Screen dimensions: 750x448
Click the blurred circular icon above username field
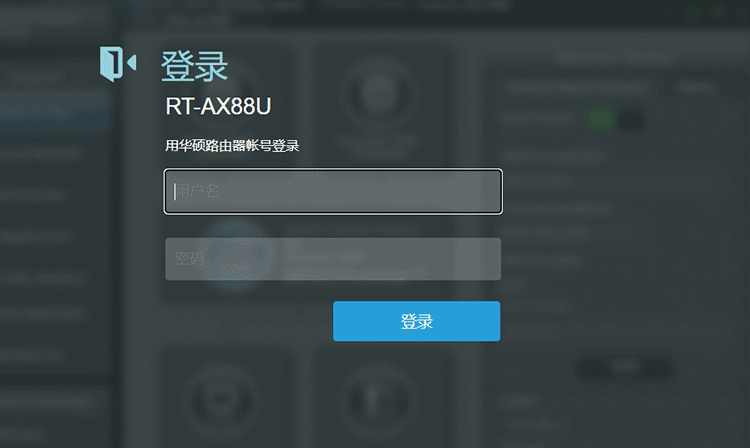click(379, 93)
